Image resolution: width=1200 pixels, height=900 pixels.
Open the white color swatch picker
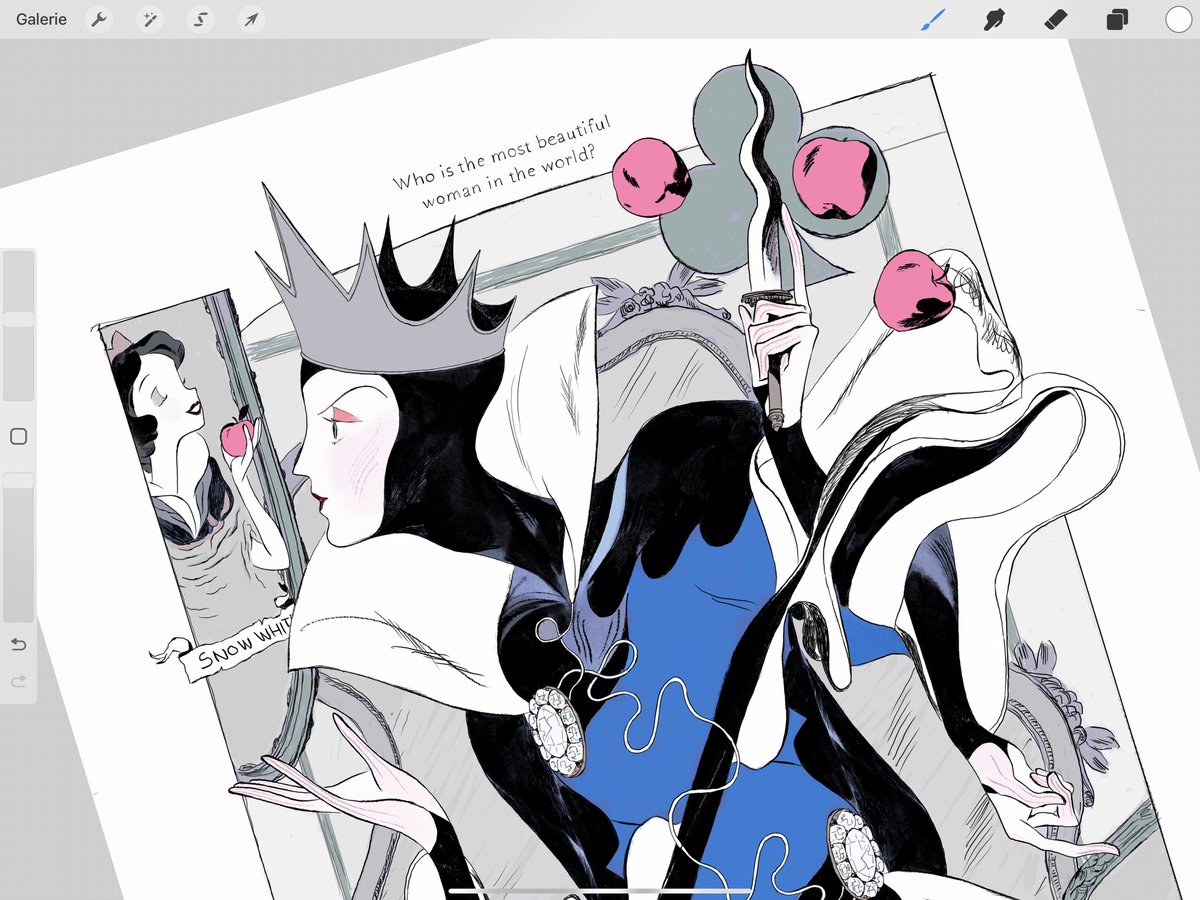[x=1178, y=19]
